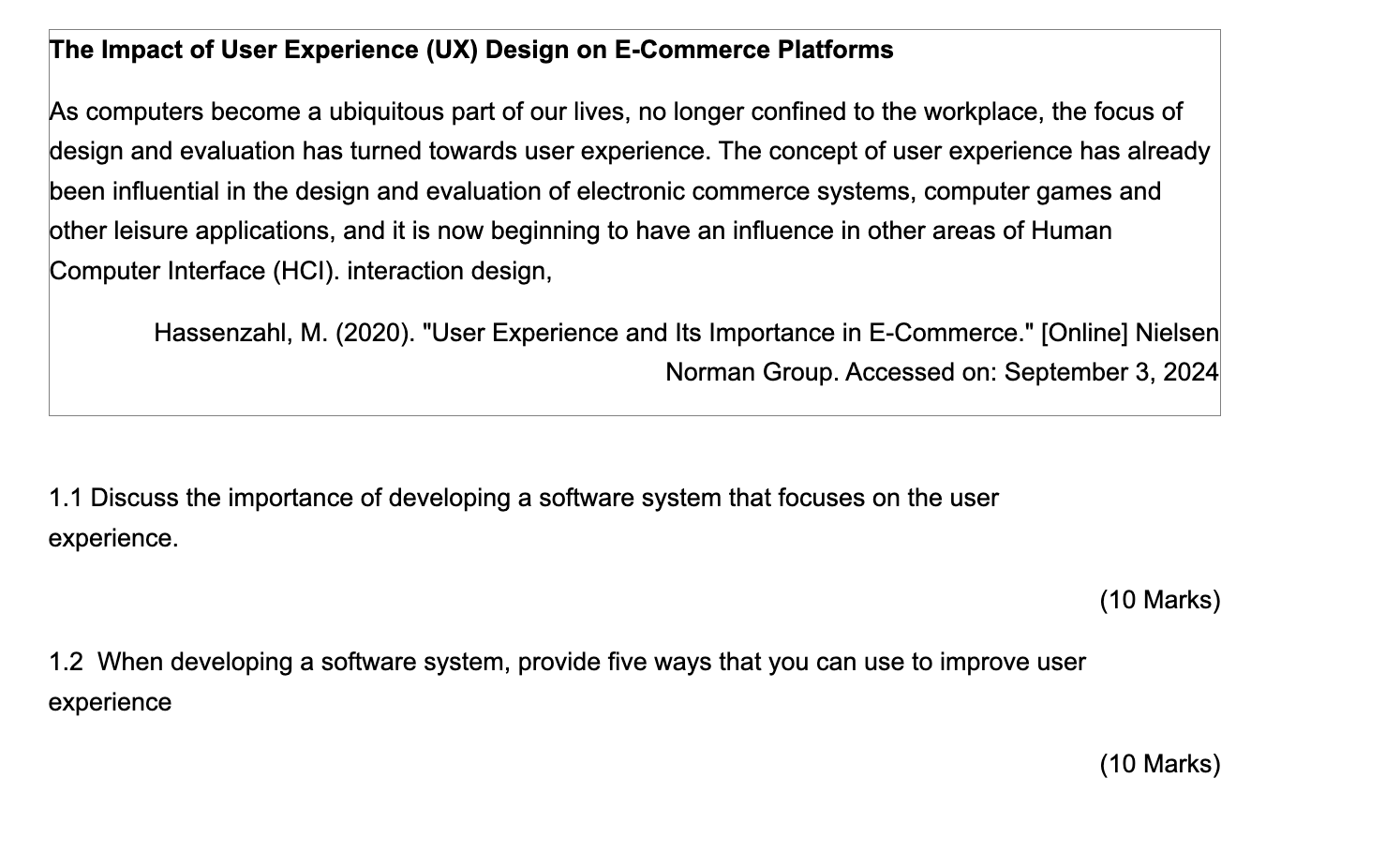Click the first (10 Marks) label

[1159, 599]
